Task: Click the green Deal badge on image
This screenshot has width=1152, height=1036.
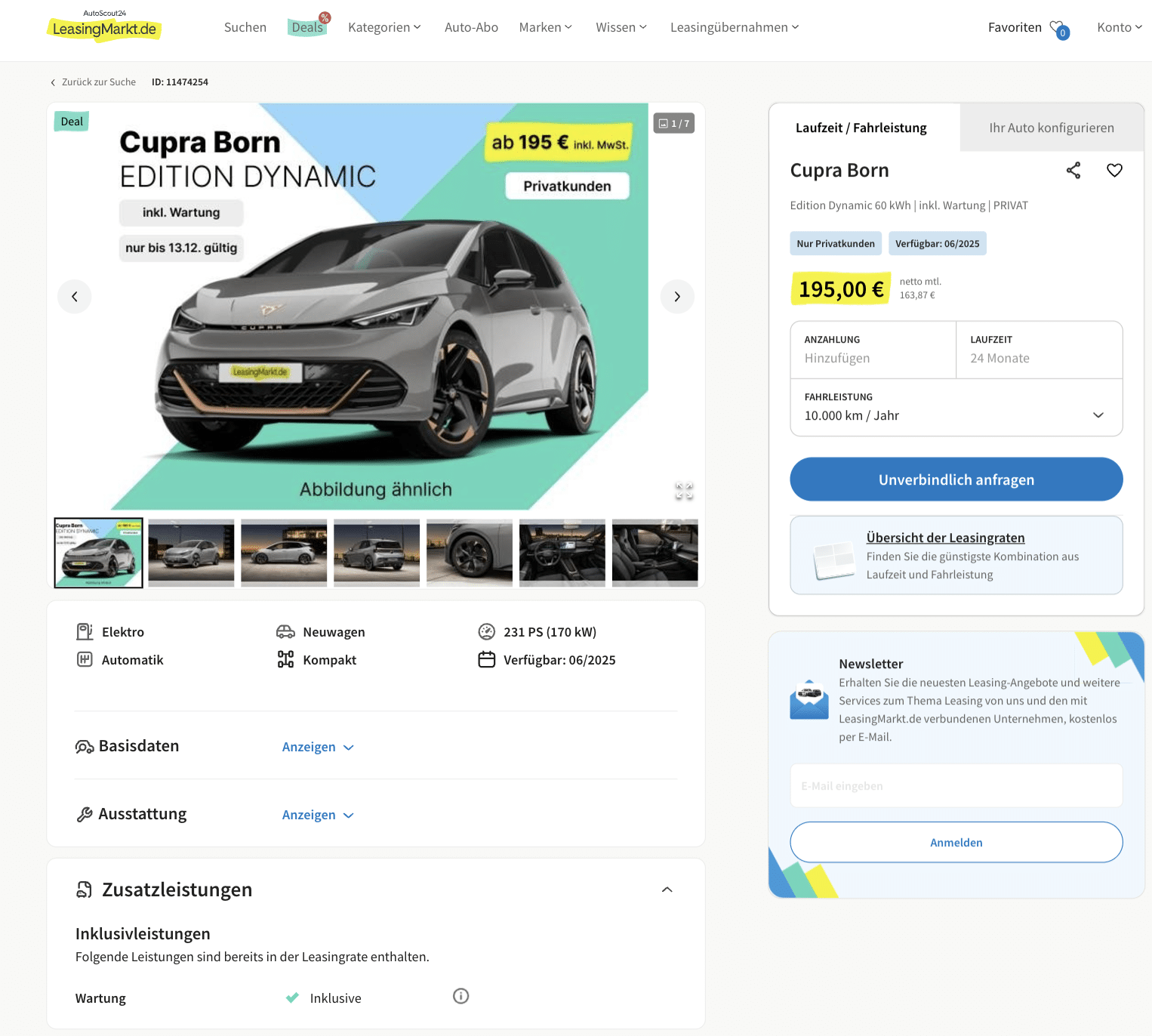Action: tap(72, 121)
